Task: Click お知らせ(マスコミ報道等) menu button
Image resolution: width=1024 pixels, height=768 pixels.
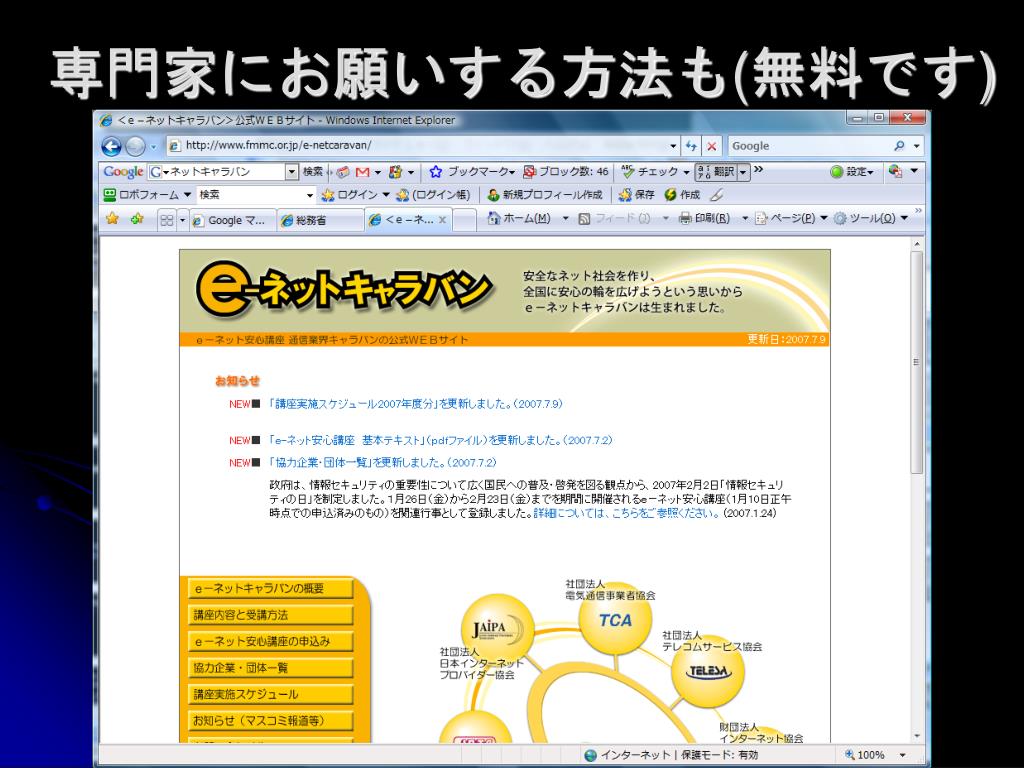Action: coord(270,721)
